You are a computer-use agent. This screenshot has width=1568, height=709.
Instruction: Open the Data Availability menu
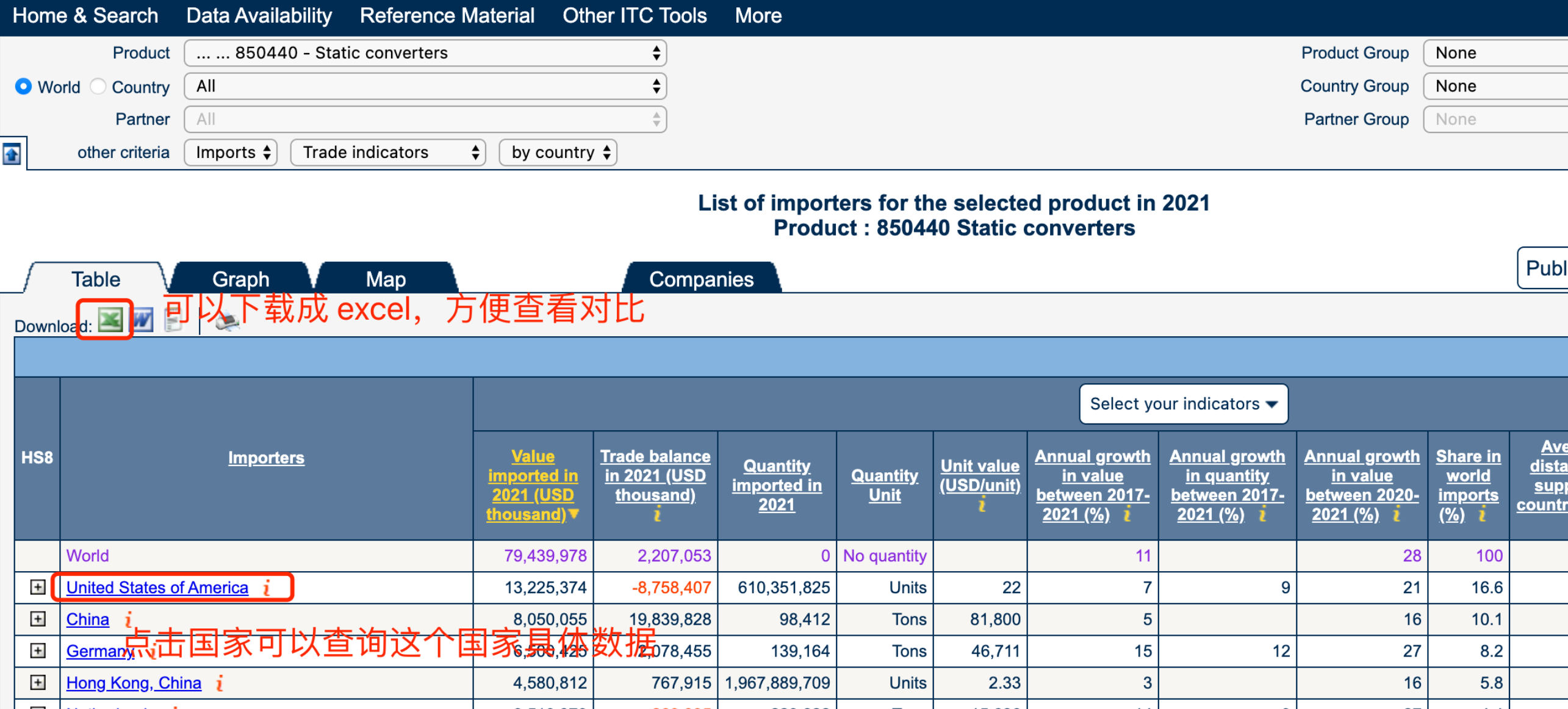coord(259,15)
